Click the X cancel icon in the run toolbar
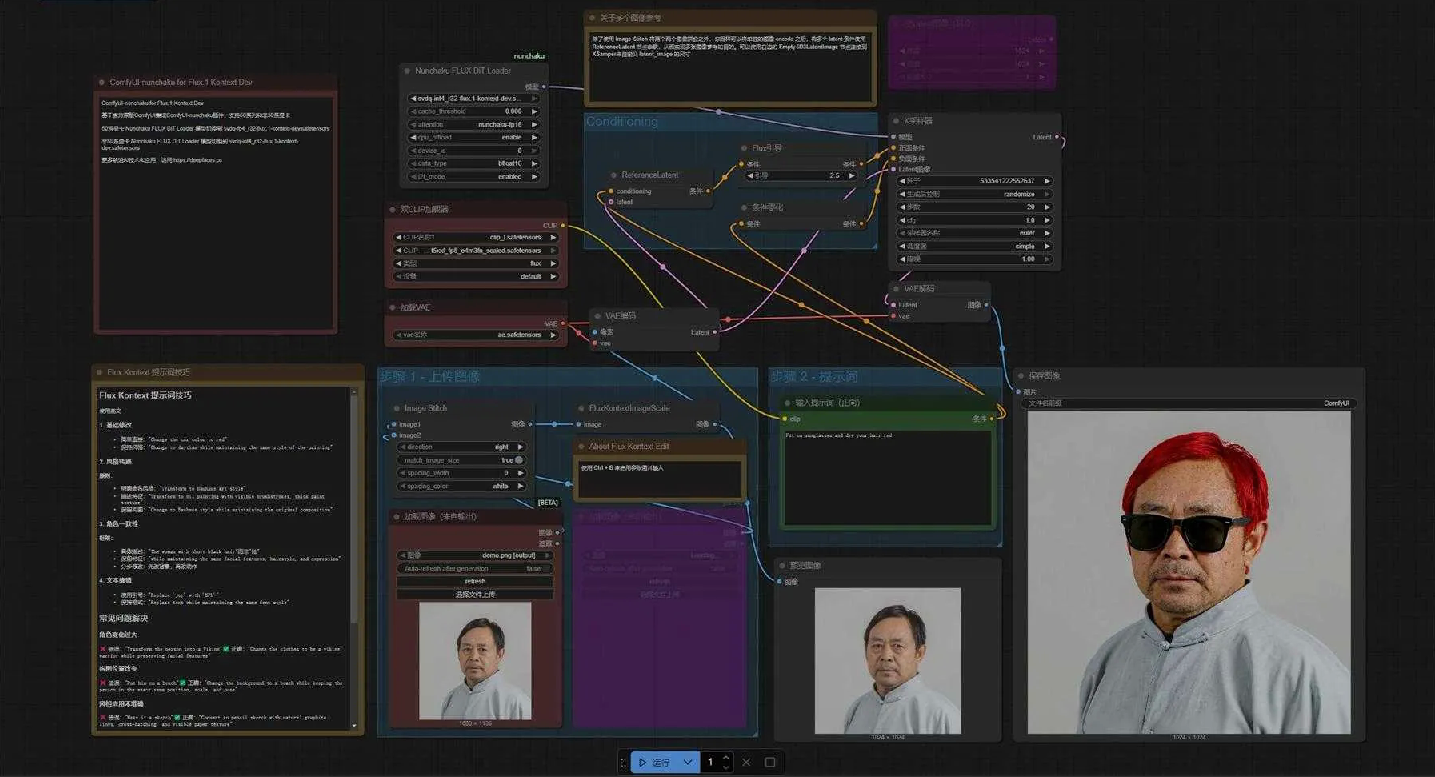Screen dimensions: 1435x777 coord(746,762)
